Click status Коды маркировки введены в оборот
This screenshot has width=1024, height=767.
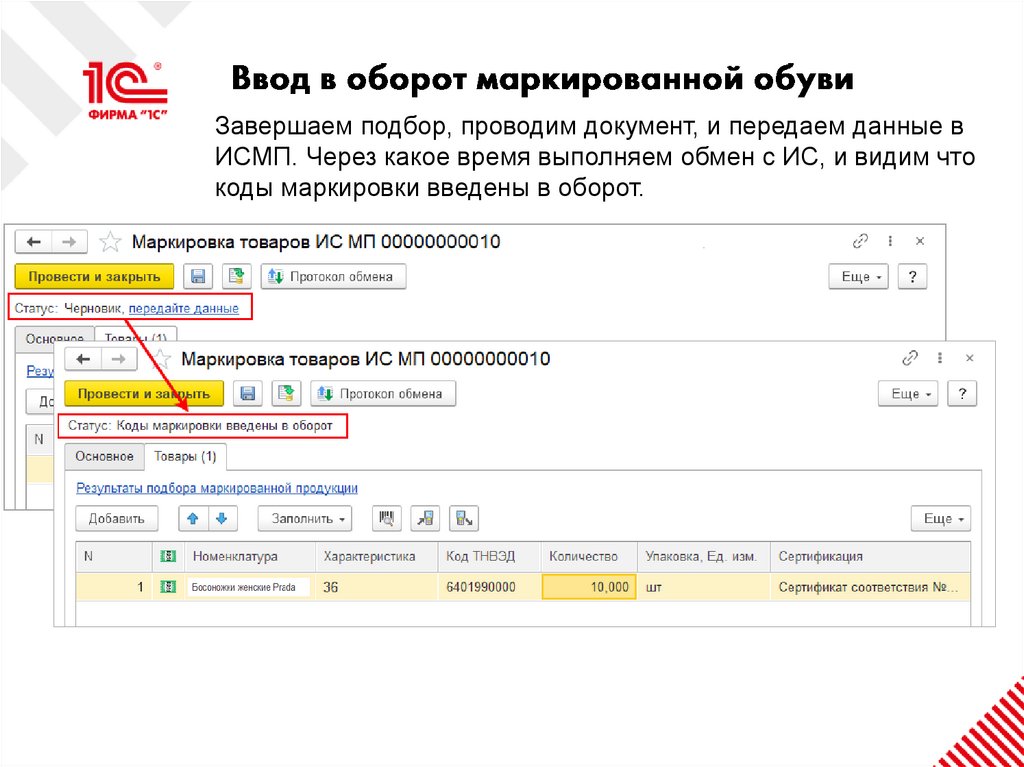pos(225,426)
